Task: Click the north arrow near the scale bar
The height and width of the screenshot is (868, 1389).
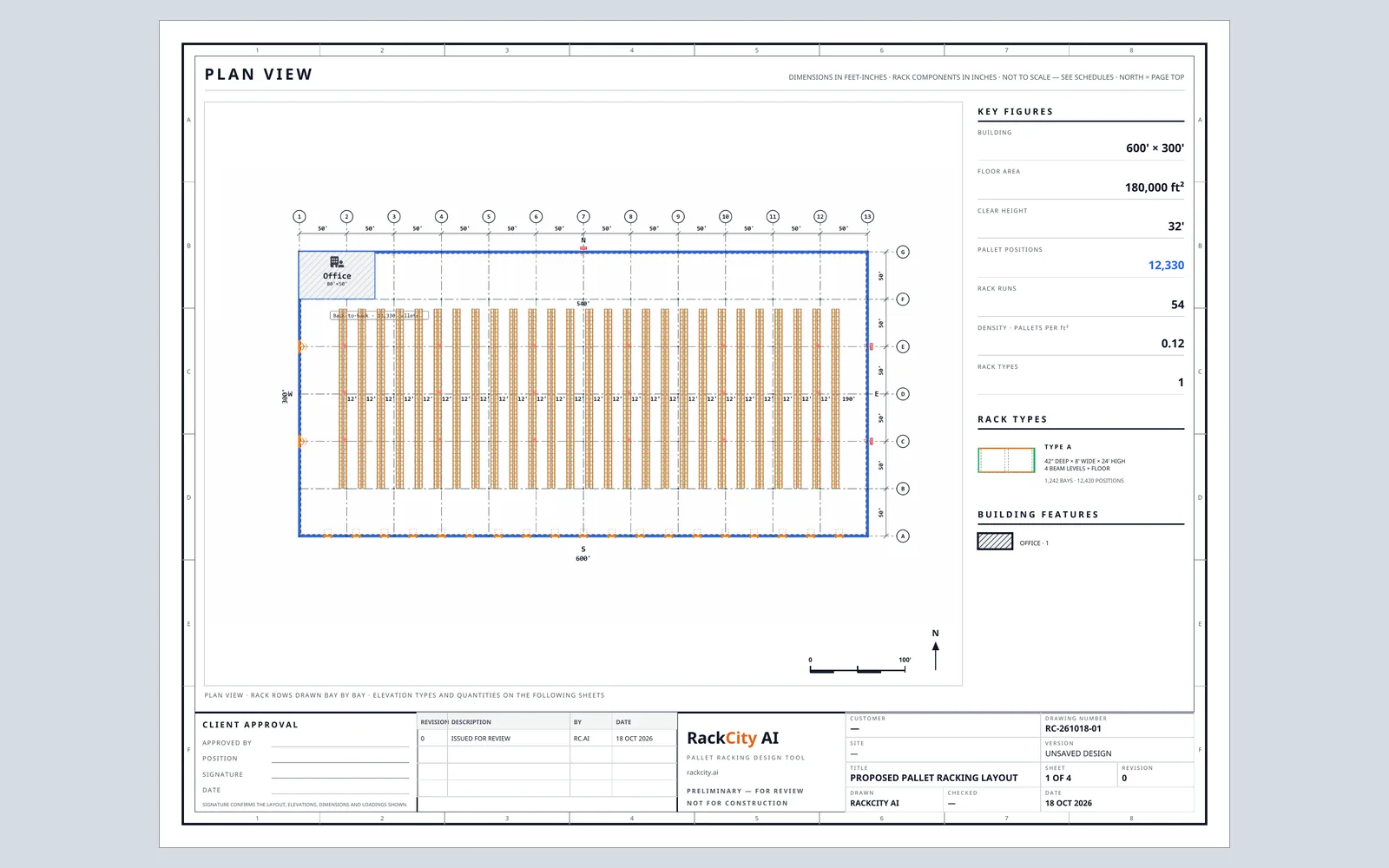Action: pyautogui.click(x=935, y=650)
